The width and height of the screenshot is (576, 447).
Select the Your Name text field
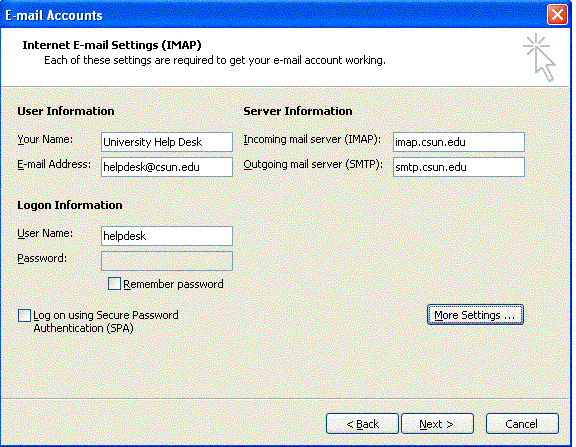pos(167,142)
